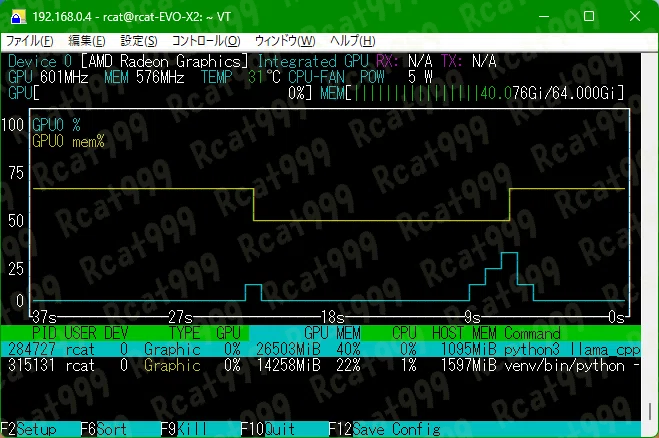
Task: Click the MEM 576MHz clock reading
Action: 144,77
